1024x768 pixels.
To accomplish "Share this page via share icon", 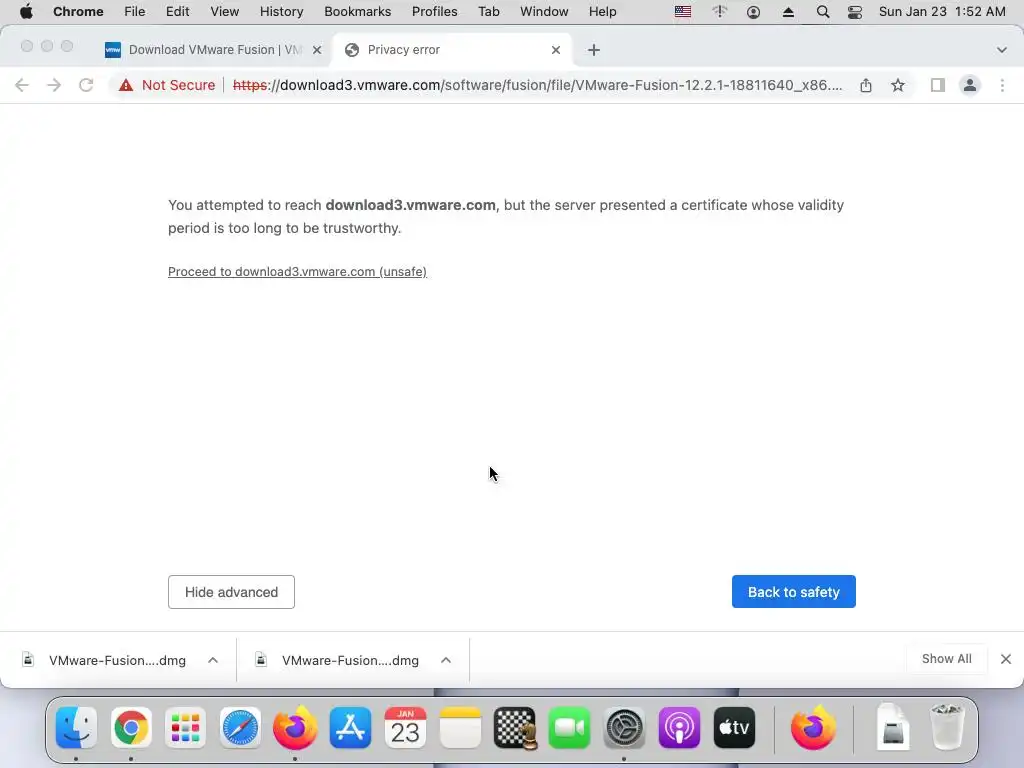I will (865, 85).
